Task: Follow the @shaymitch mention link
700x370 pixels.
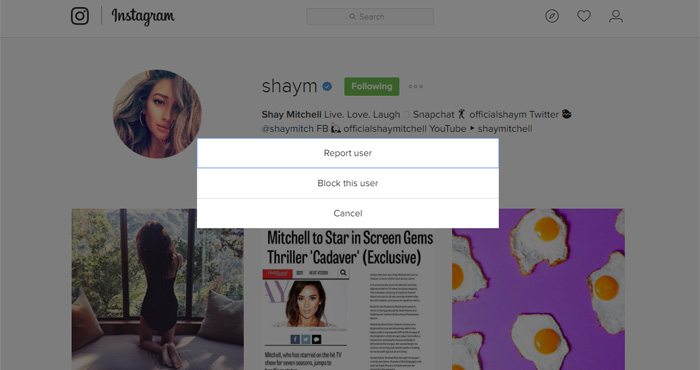Action: point(288,129)
